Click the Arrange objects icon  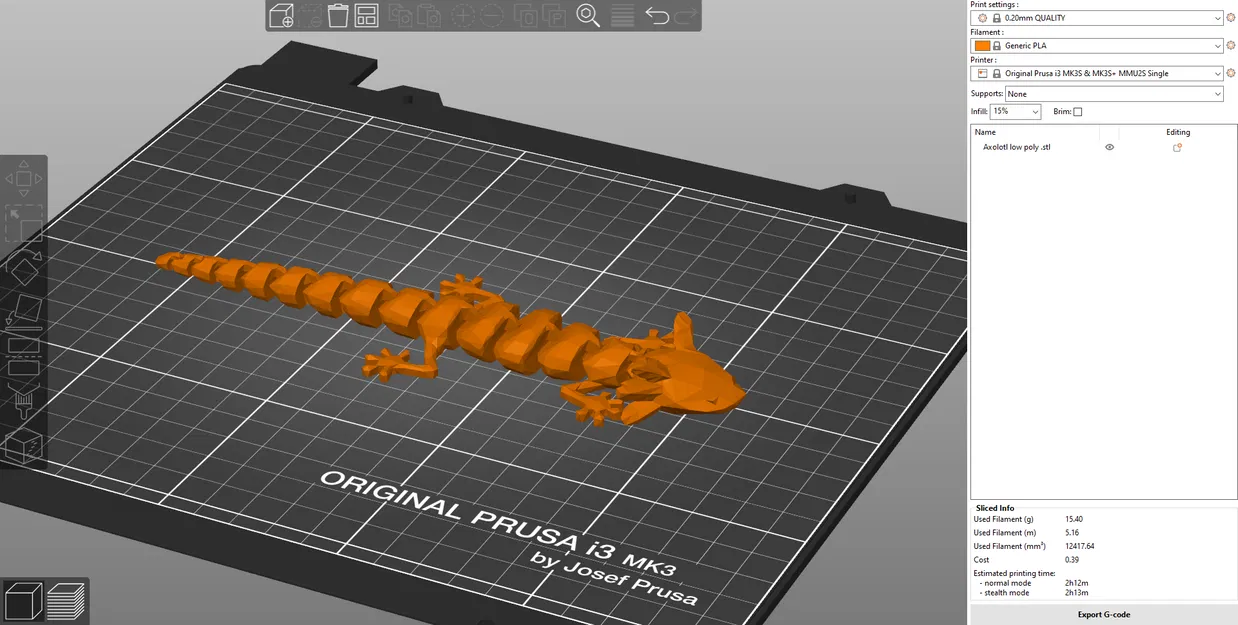(366, 15)
